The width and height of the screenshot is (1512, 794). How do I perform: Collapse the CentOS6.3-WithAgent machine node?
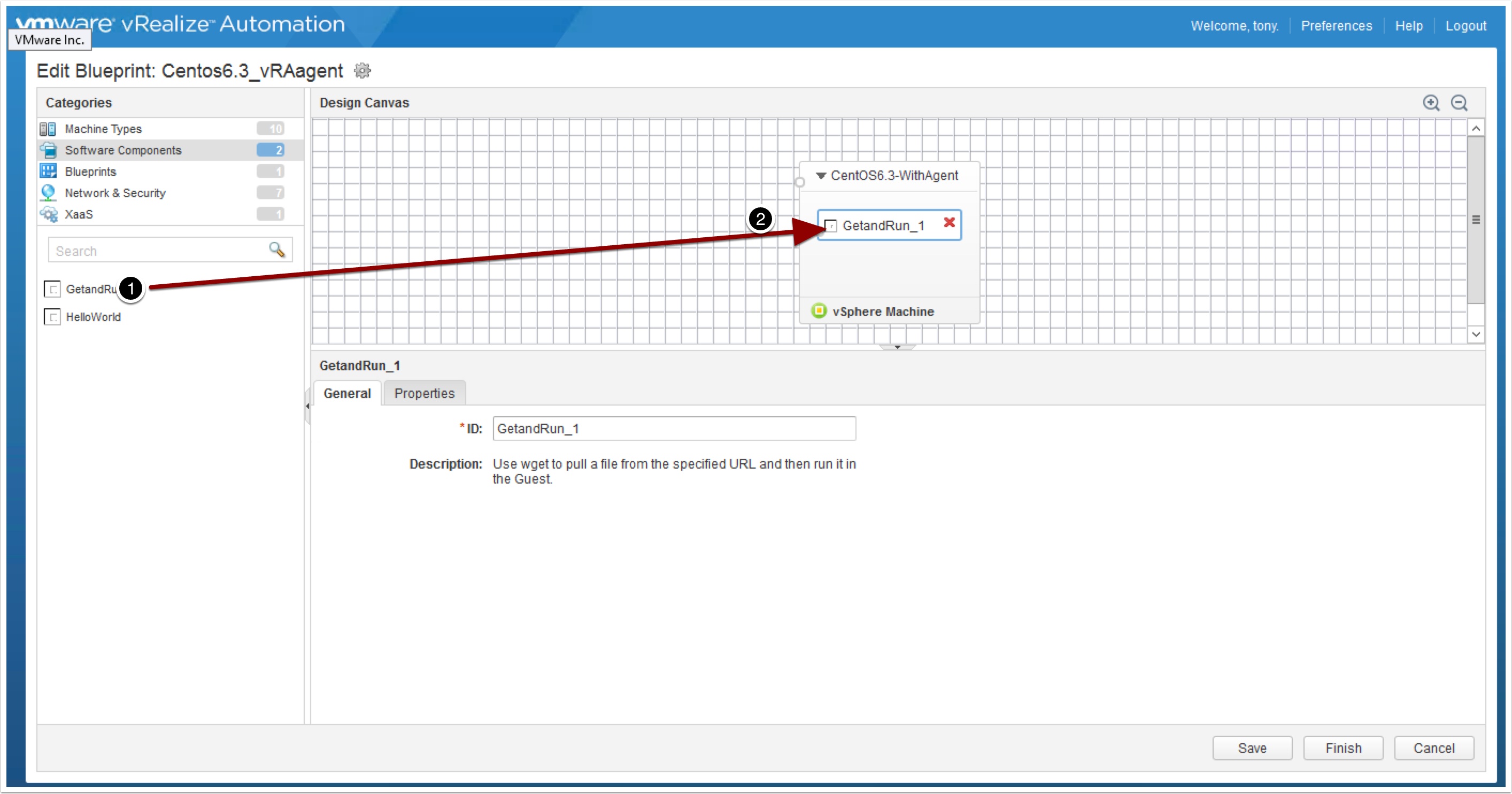(x=821, y=175)
